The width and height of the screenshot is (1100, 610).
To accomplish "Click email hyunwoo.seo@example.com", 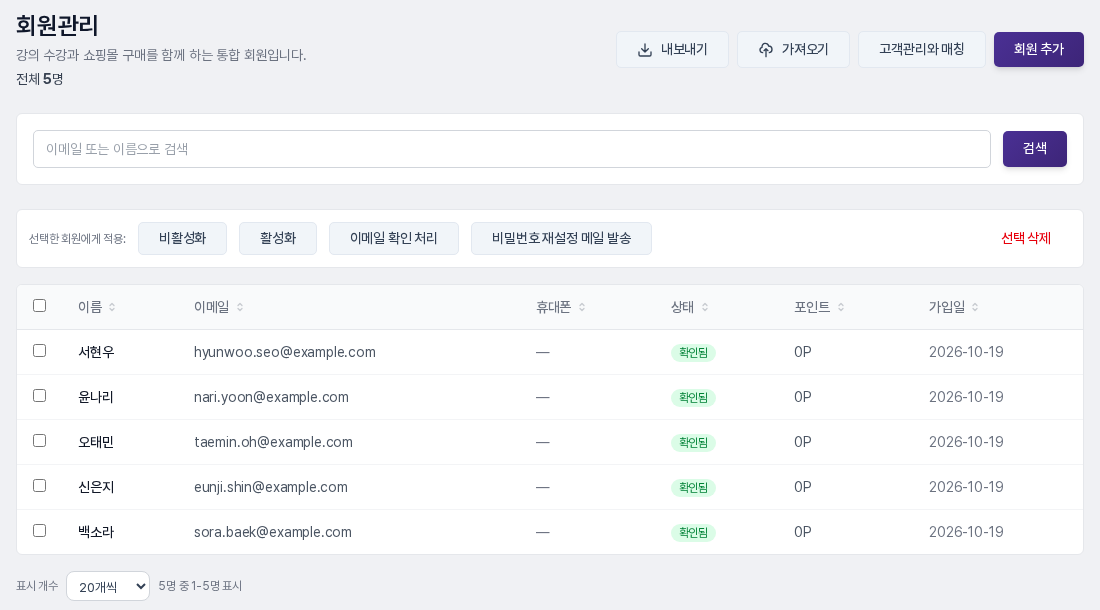I will (x=285, y=352).
